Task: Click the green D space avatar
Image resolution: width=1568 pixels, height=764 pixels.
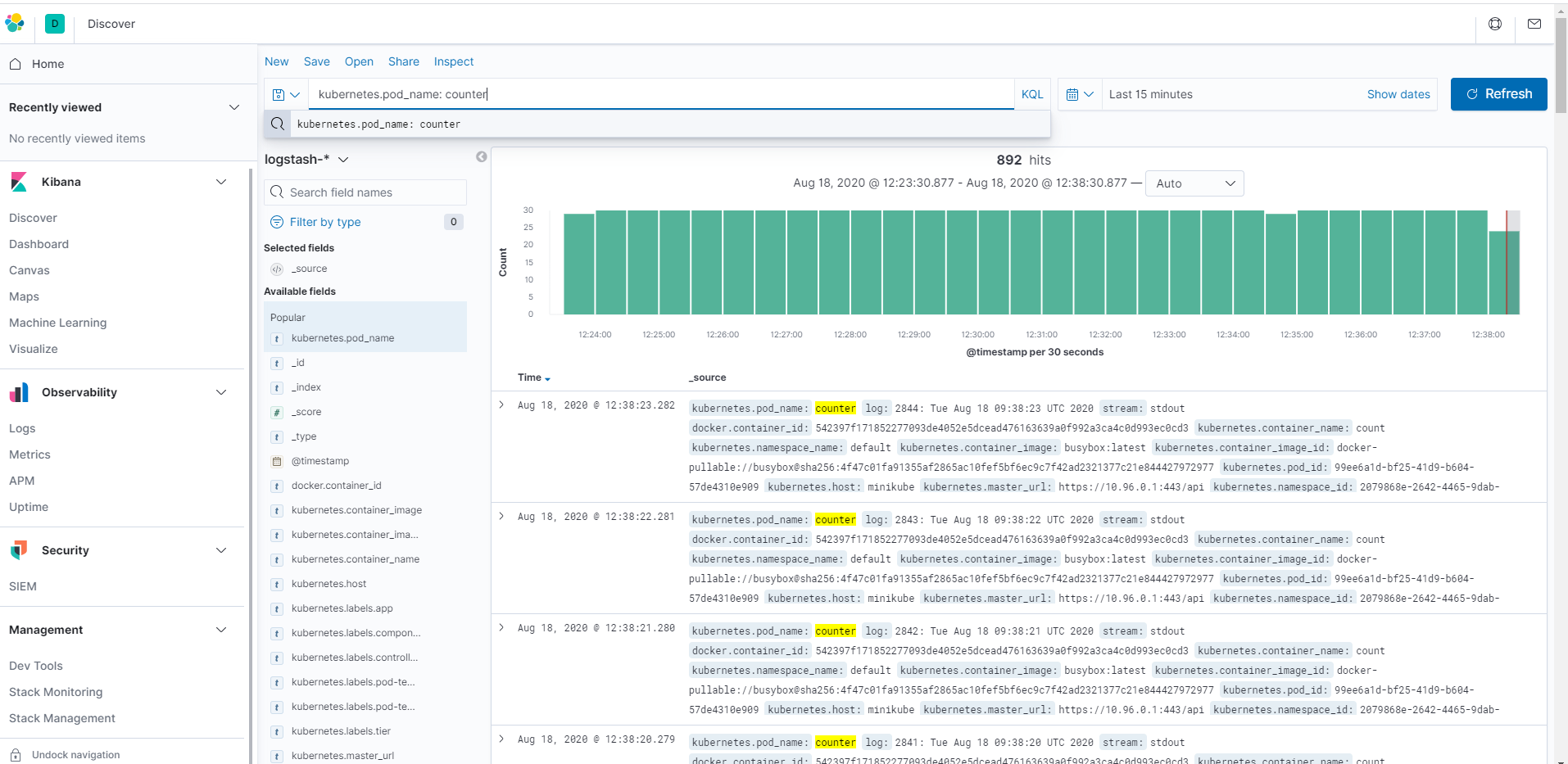Action: [55, 24]
